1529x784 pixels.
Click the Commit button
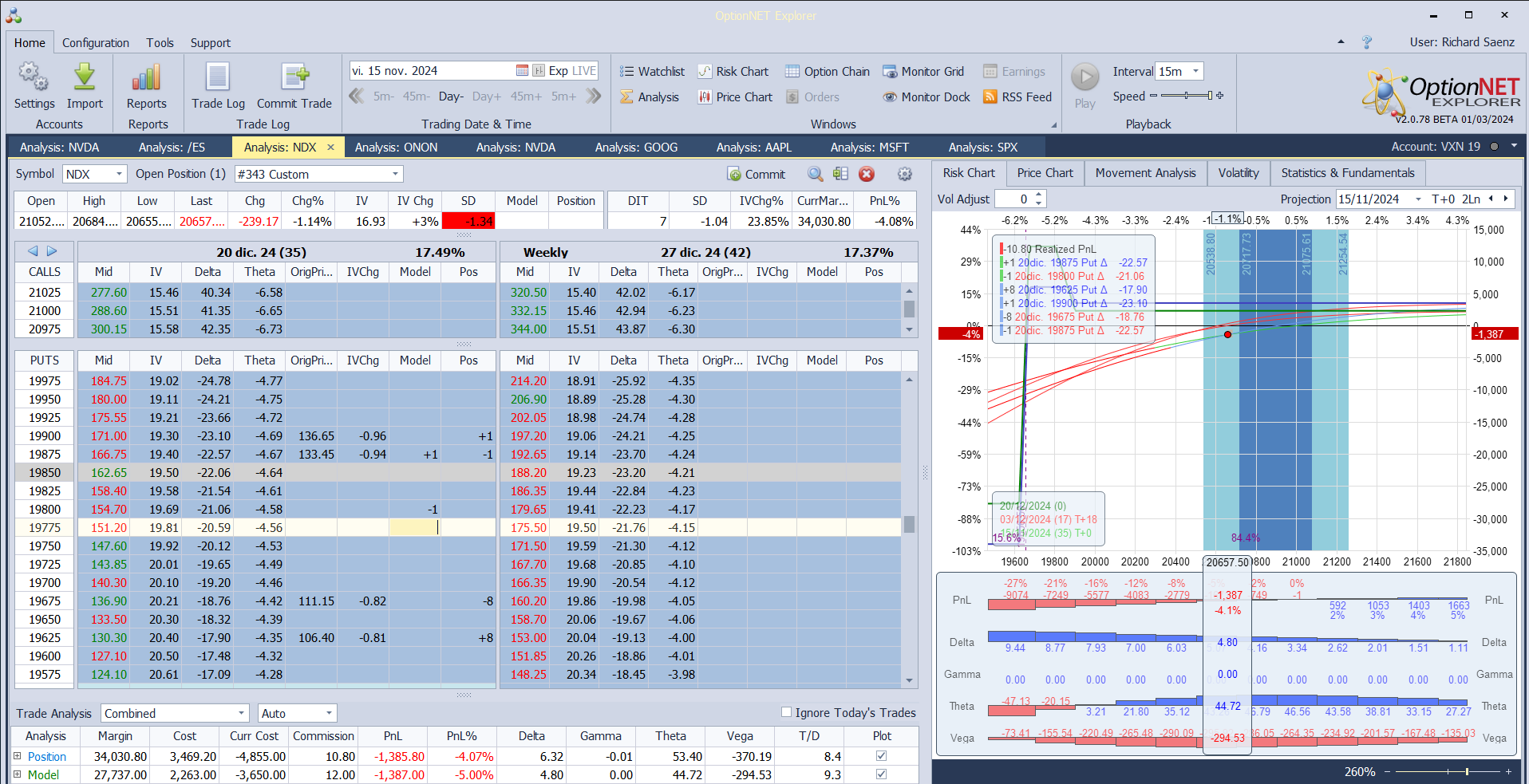point(756,174)
